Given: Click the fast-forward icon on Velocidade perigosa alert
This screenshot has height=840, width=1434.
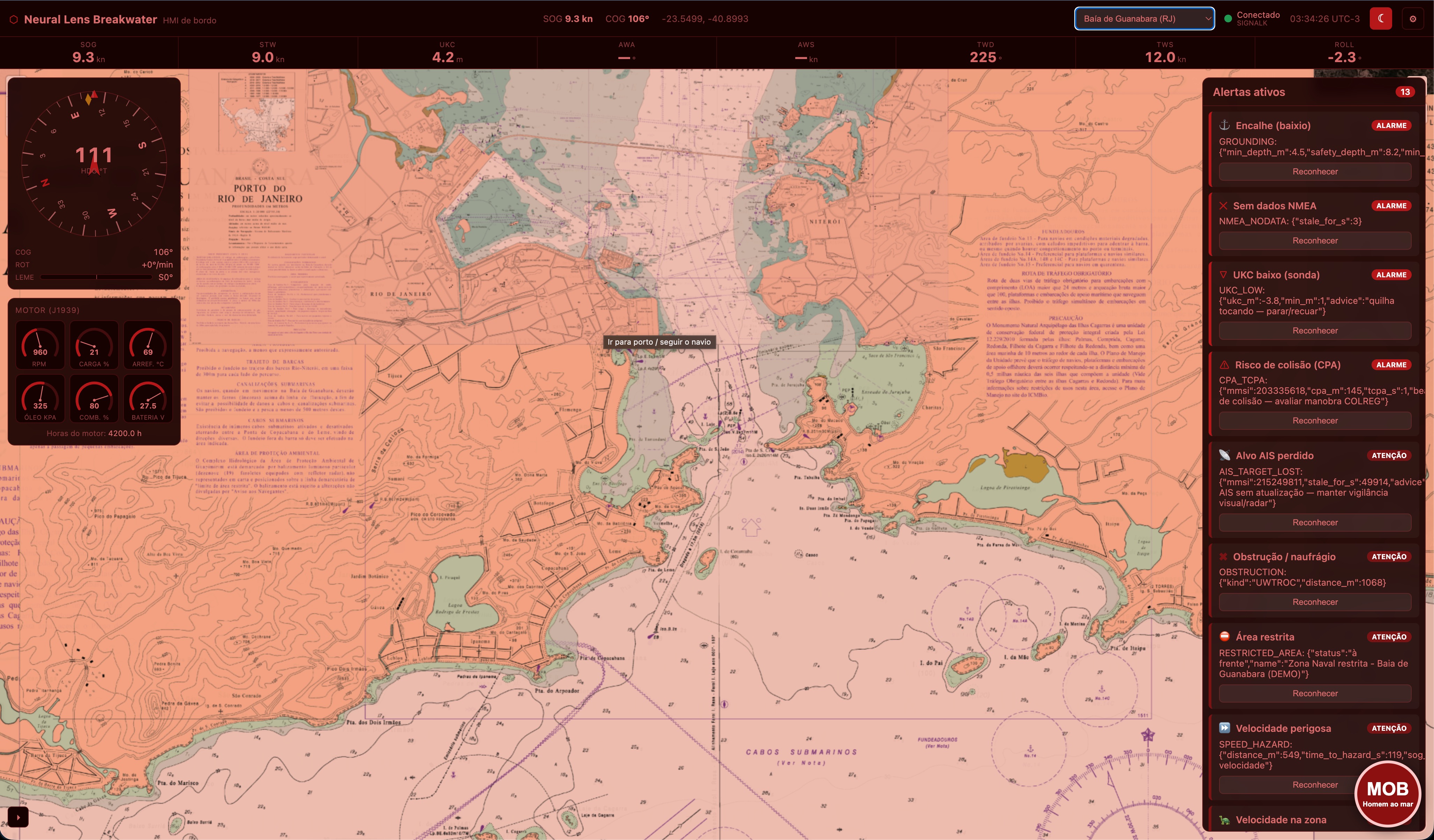Looking at the screenshot, I should (x=1225, y=728).
